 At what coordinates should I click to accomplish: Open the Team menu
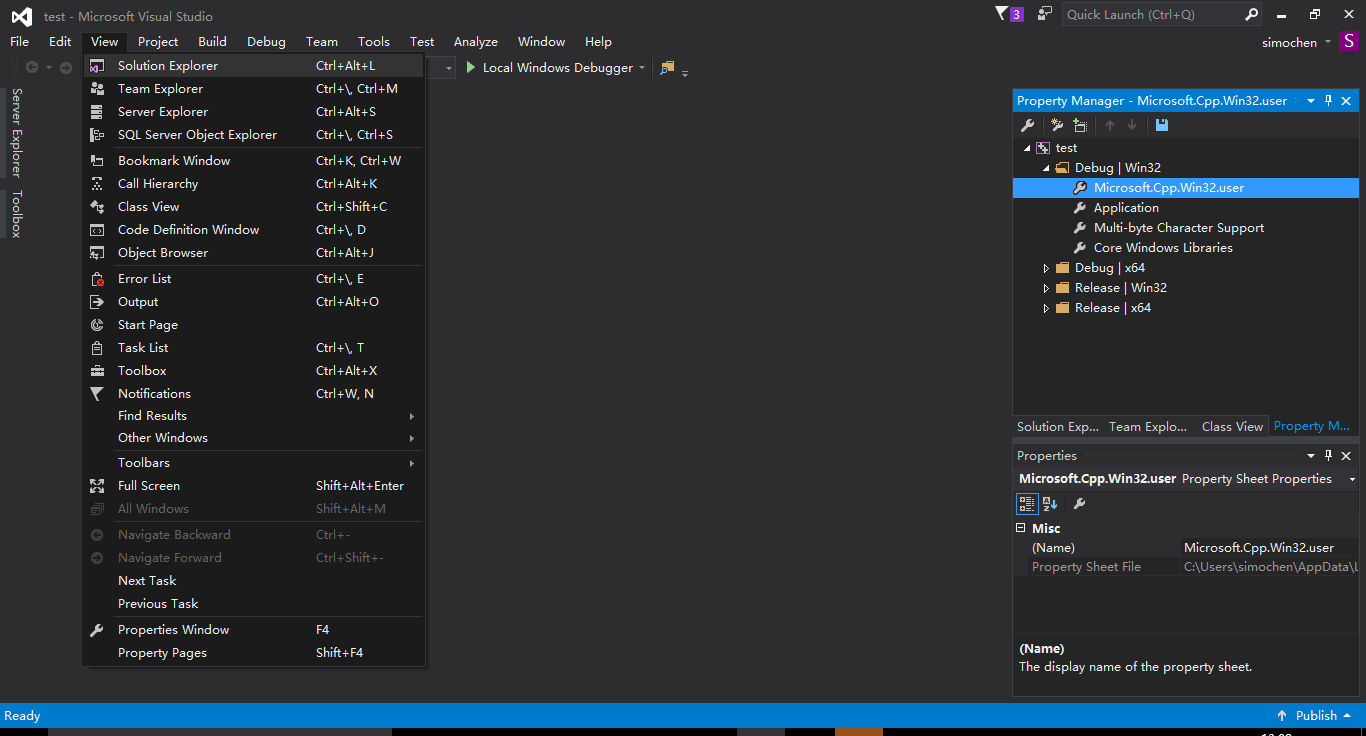pyautogui.click(x=322, y=42)
